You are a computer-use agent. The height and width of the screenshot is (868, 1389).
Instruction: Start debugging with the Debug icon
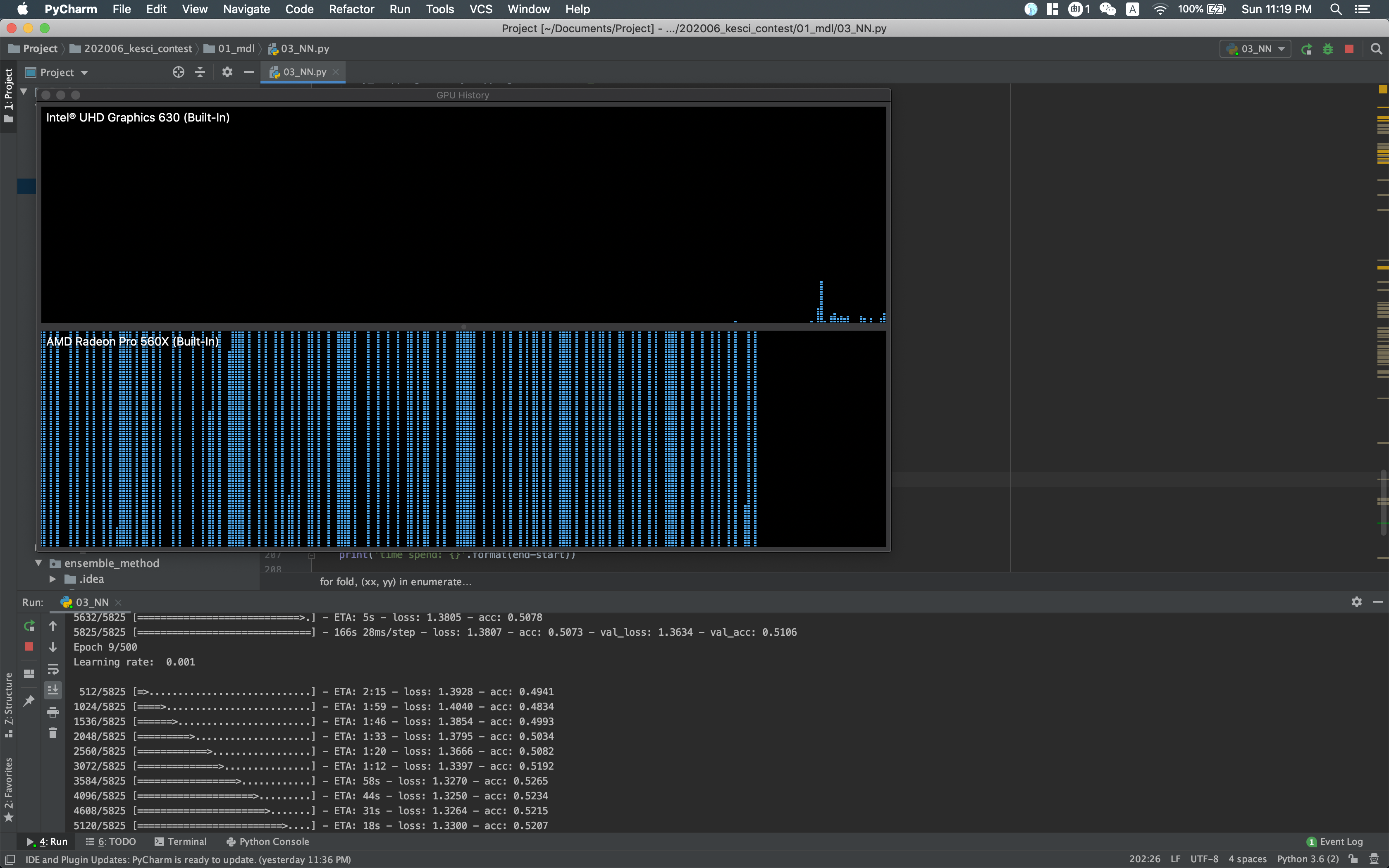coord(1329,49)
